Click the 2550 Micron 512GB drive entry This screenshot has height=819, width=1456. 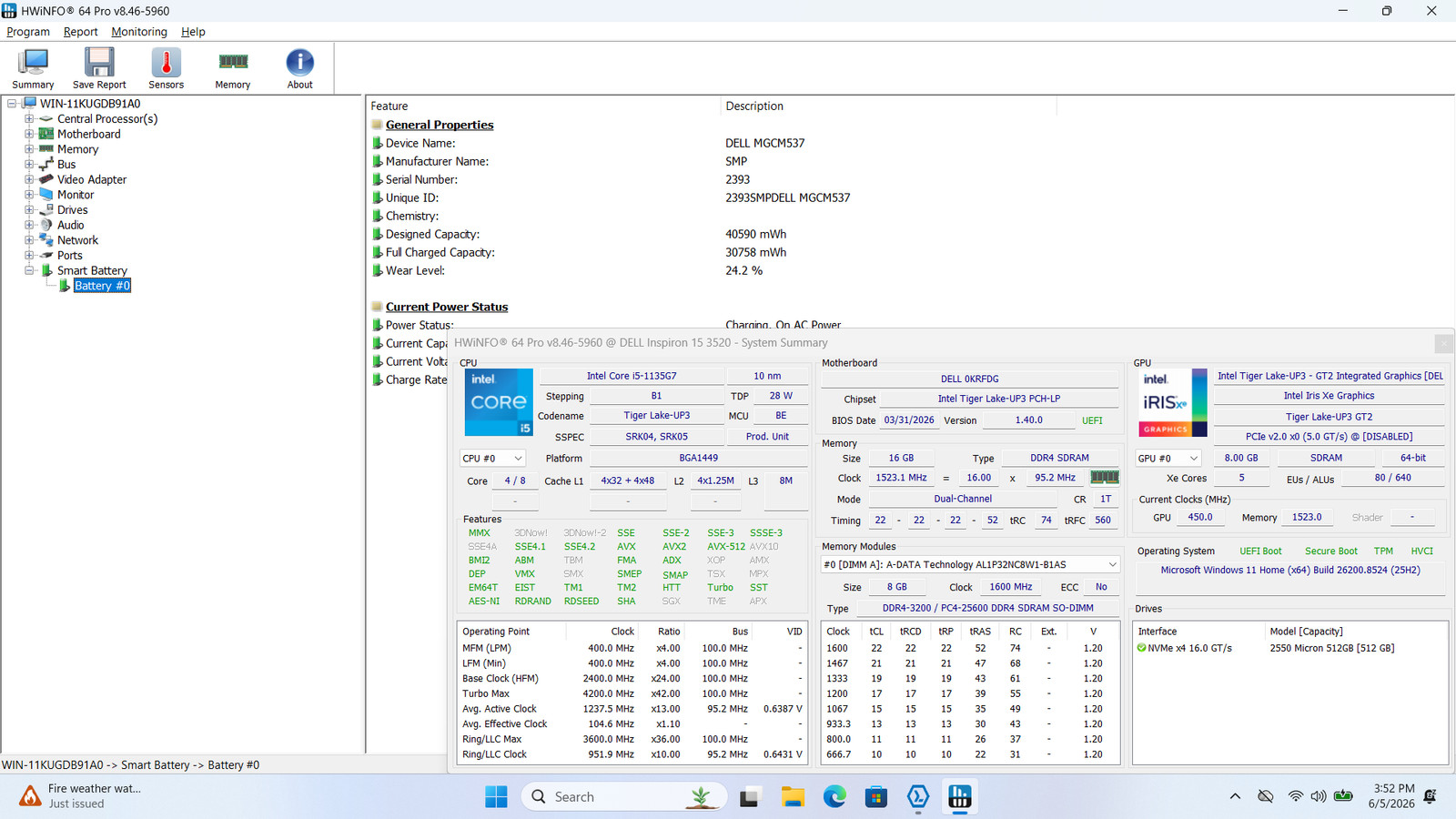pyautogui.click(x=1332, y=648)
